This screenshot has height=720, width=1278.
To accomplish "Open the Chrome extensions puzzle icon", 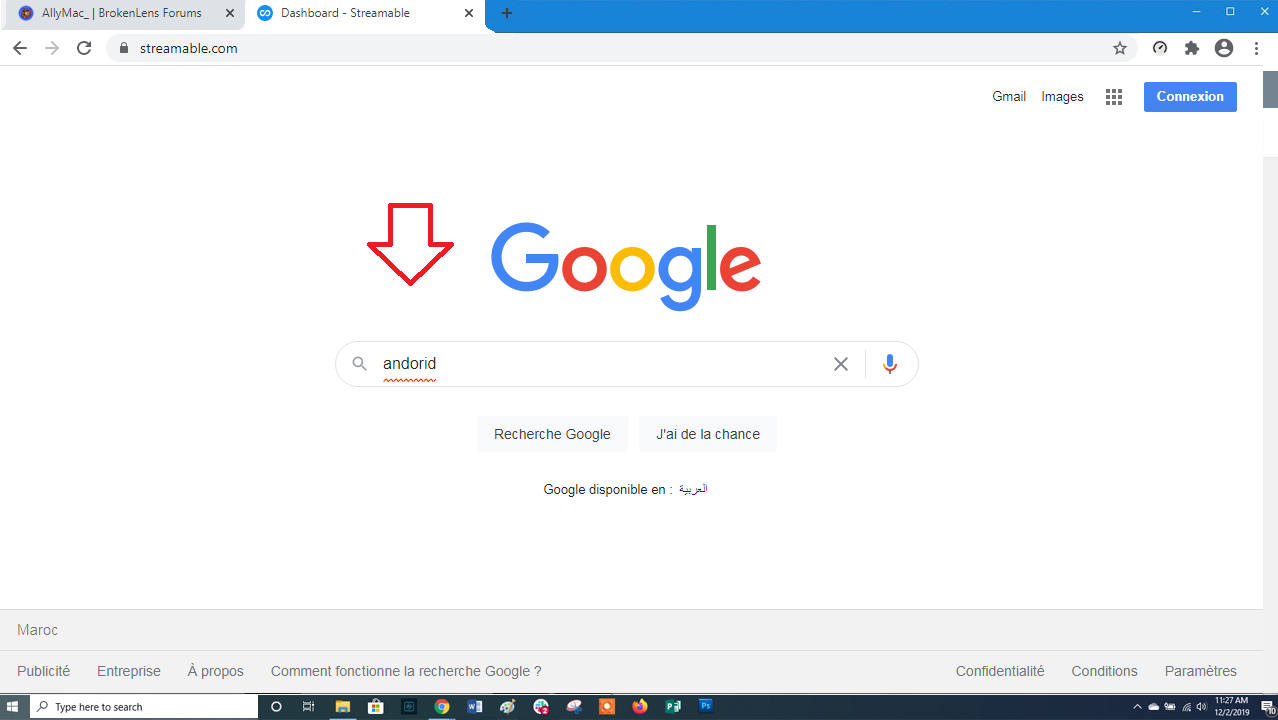I will click(x=1192, y=48).
